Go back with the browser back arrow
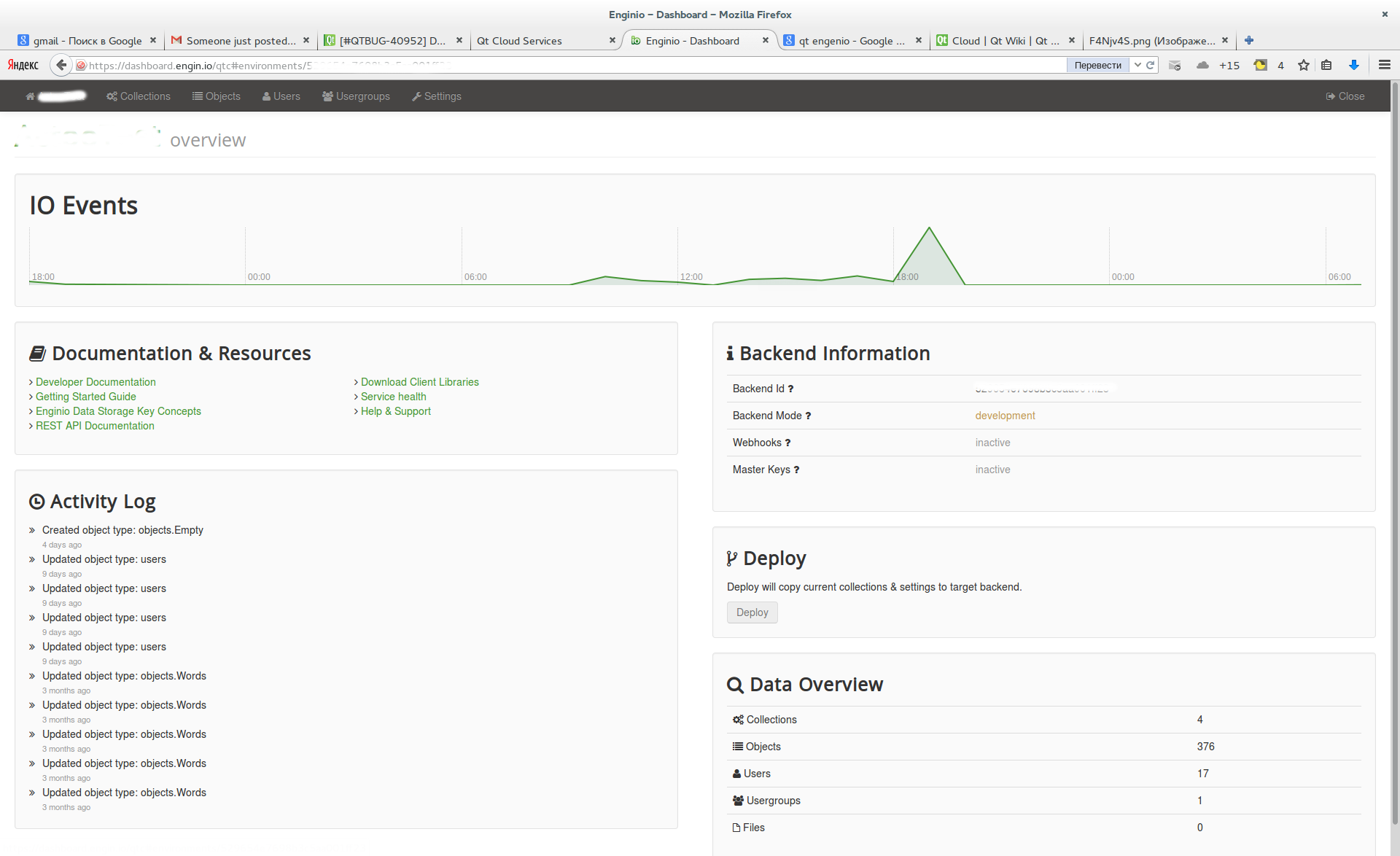1400x856 pixels. [x=61, y=65]
